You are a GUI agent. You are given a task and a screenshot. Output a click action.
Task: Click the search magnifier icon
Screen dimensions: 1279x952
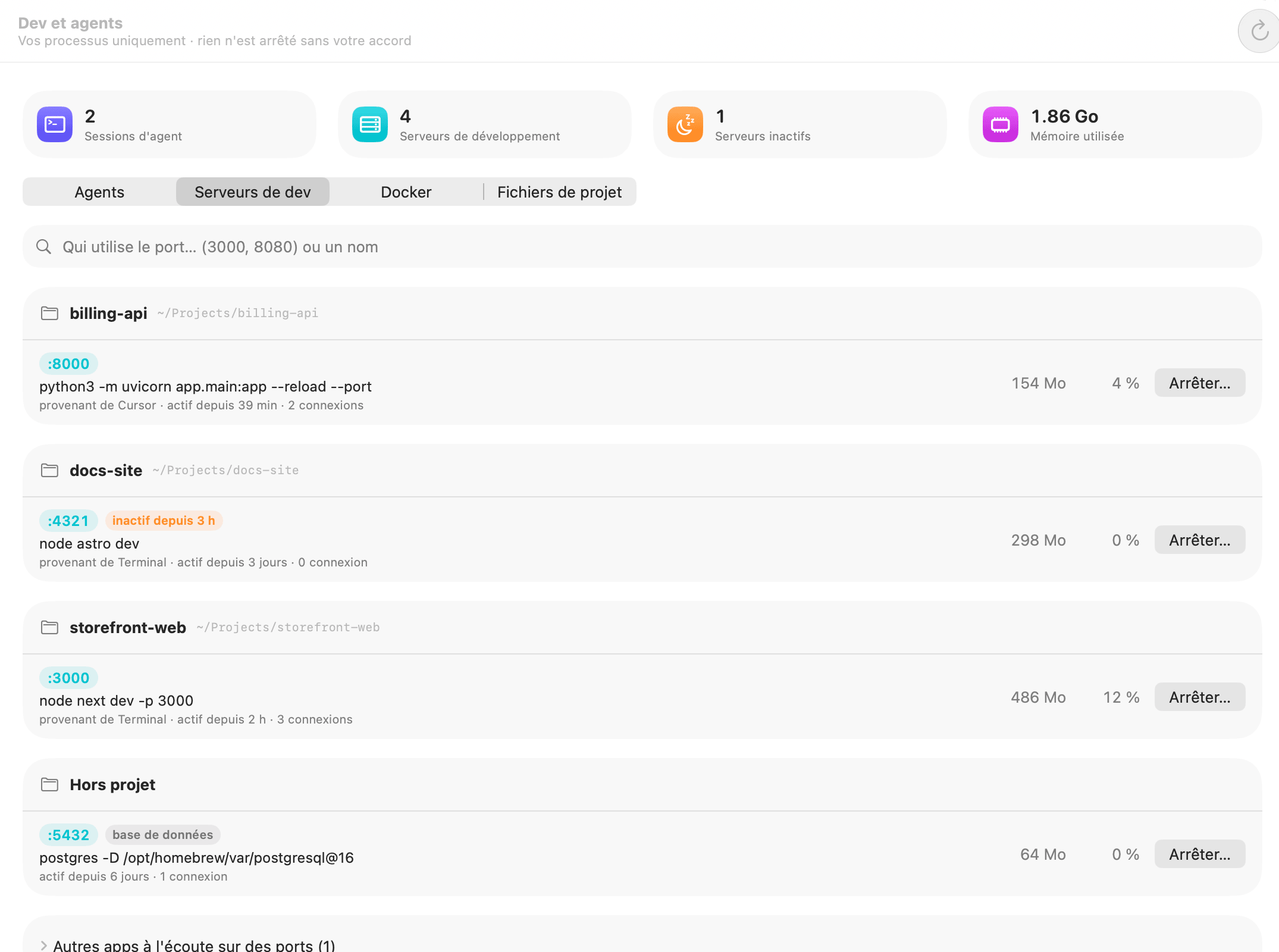tap(43, 246)
